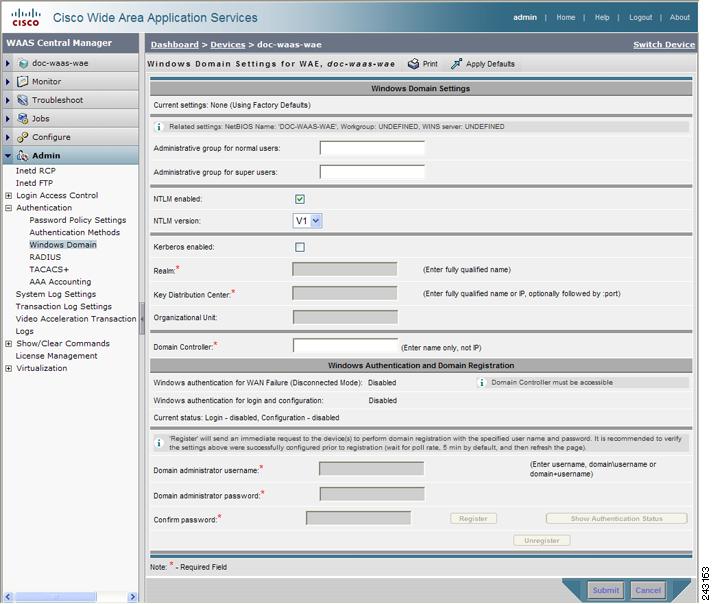Click the Domain administrator username field
Viewport: 712px width, 604px height.
371,469
